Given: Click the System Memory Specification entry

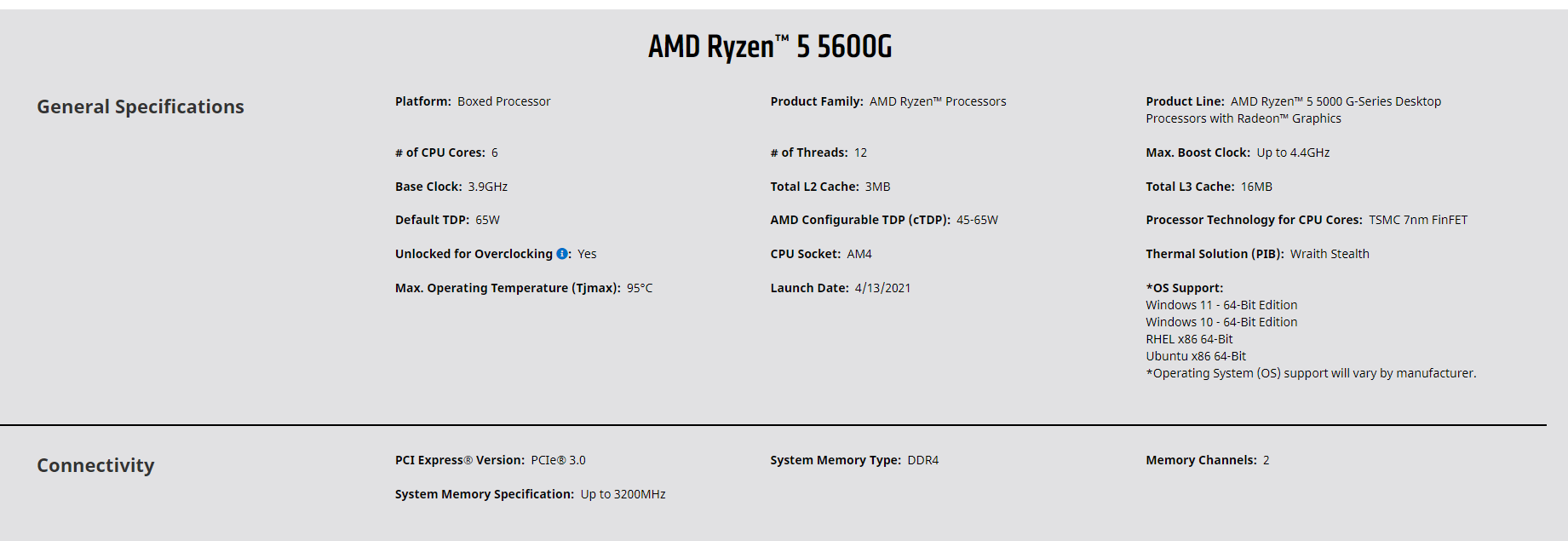Looking at the screenshot, I should (530, 494).
